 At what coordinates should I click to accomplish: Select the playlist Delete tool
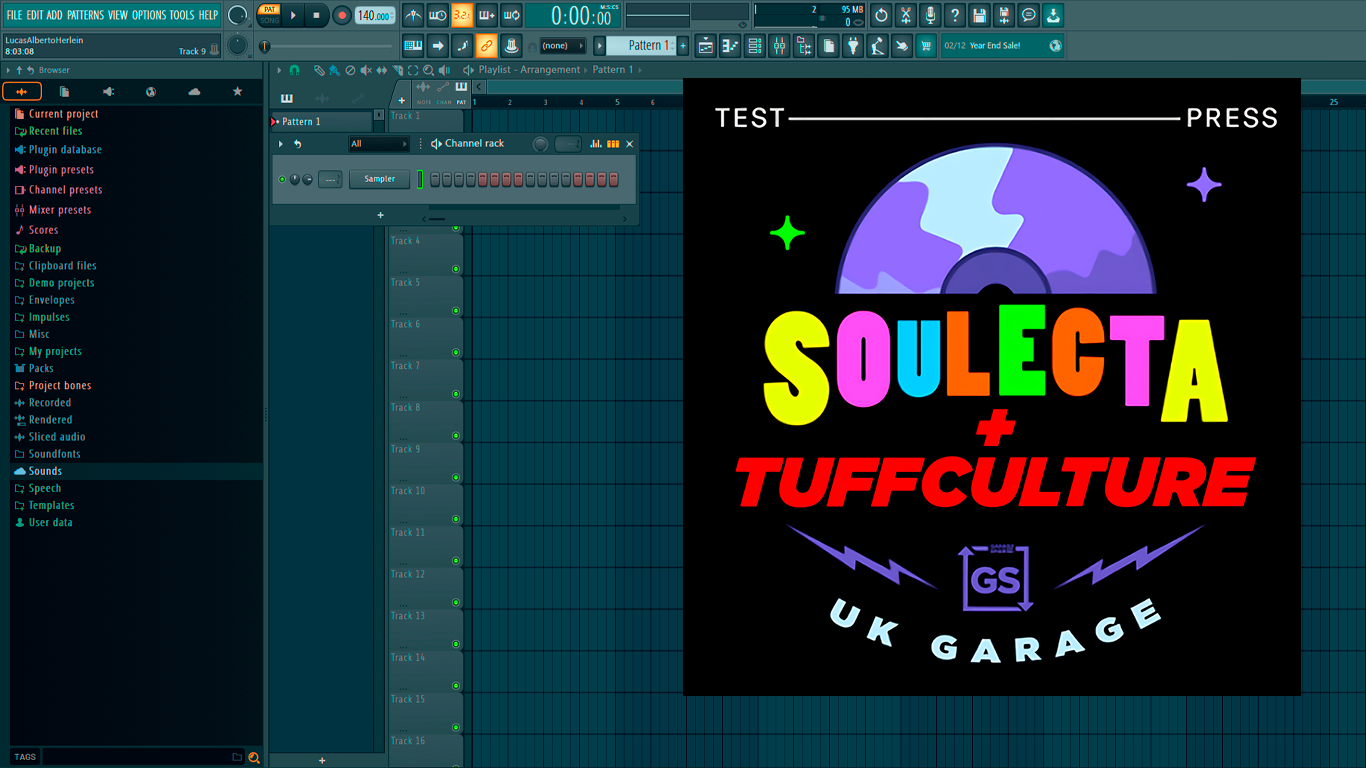[x=350, y=70]
